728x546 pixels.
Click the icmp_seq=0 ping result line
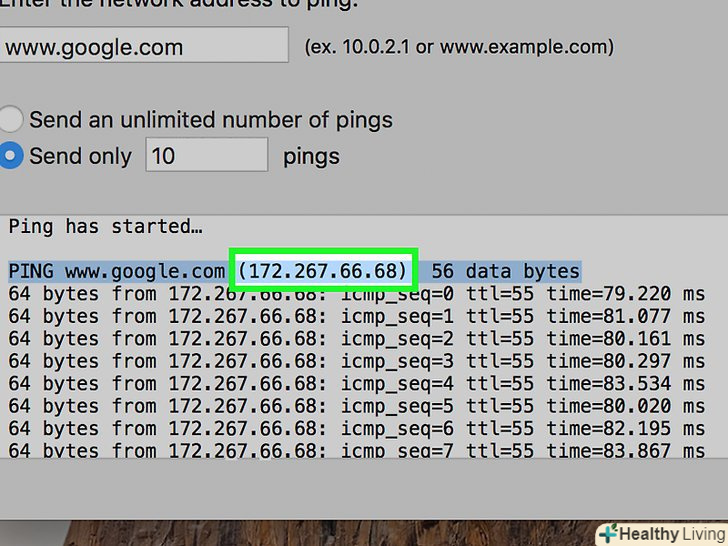[x=355, y=294]
